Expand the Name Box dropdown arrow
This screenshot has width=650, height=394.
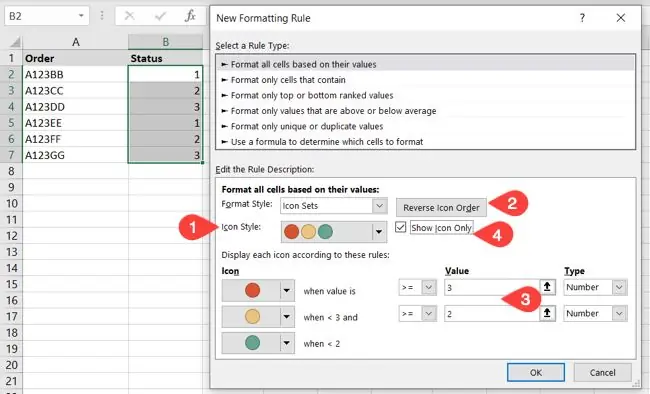81,16
